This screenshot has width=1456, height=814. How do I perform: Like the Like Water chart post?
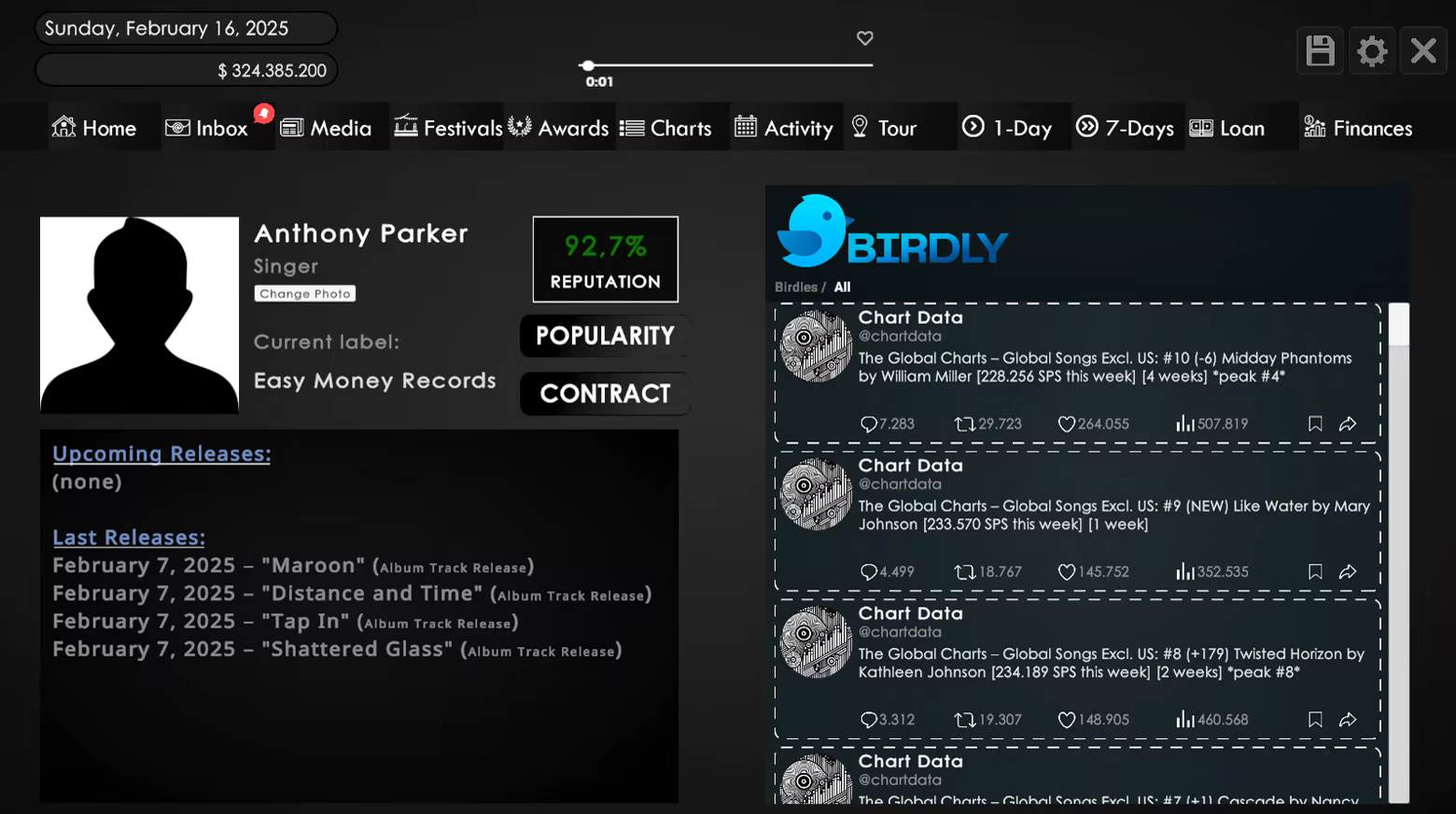point(1066,572)
